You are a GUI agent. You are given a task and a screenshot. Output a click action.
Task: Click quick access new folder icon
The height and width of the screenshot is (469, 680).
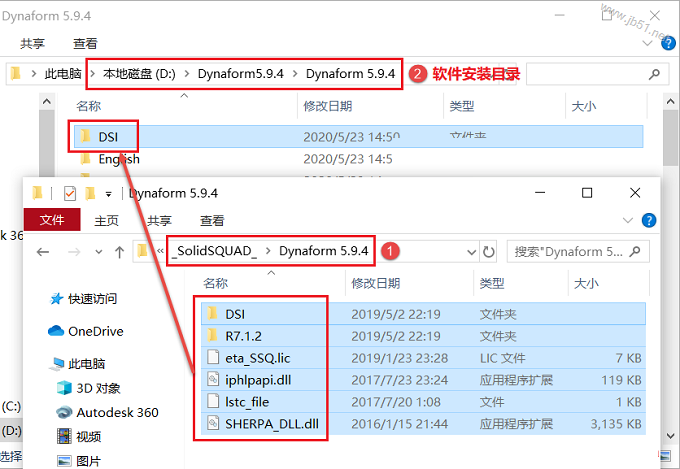(x=90, y=193)
